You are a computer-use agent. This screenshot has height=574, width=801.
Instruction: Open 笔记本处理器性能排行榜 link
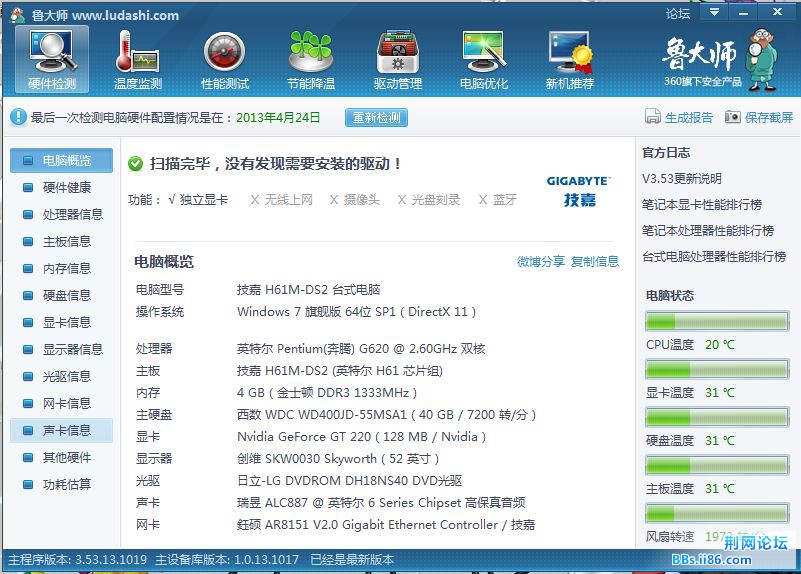pos(708,231)
